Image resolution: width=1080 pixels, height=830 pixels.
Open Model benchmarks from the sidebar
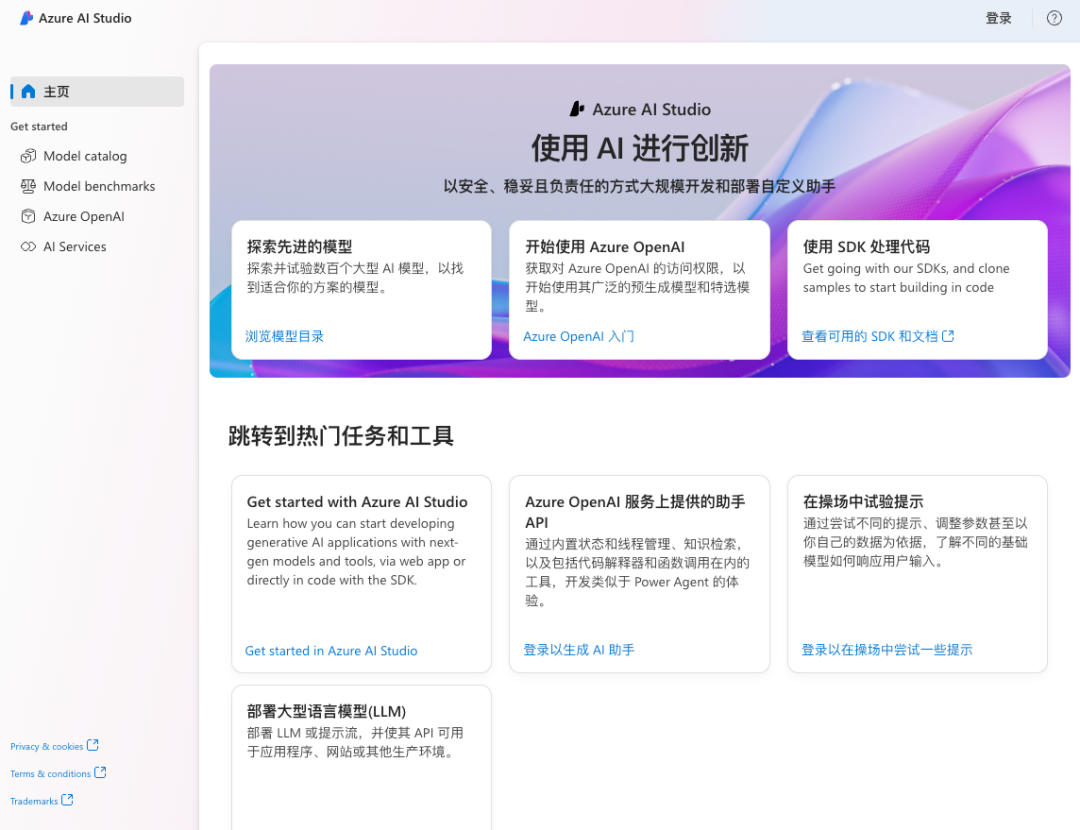(x=99, y=186)
